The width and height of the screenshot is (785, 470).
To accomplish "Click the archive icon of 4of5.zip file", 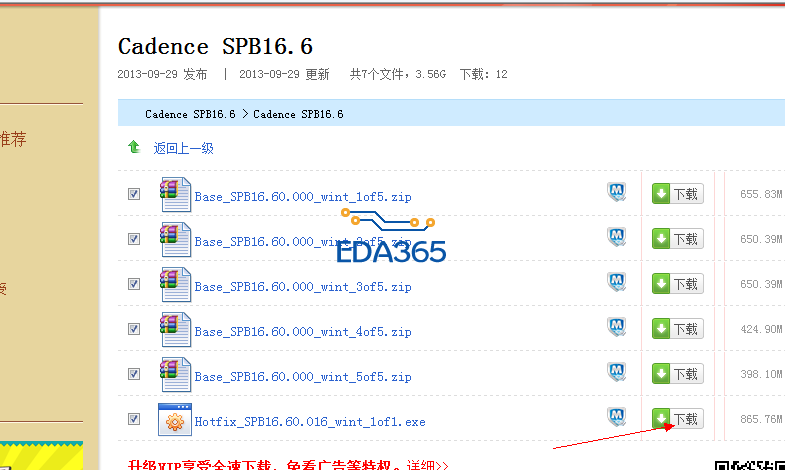I will [x=175, y=329].
